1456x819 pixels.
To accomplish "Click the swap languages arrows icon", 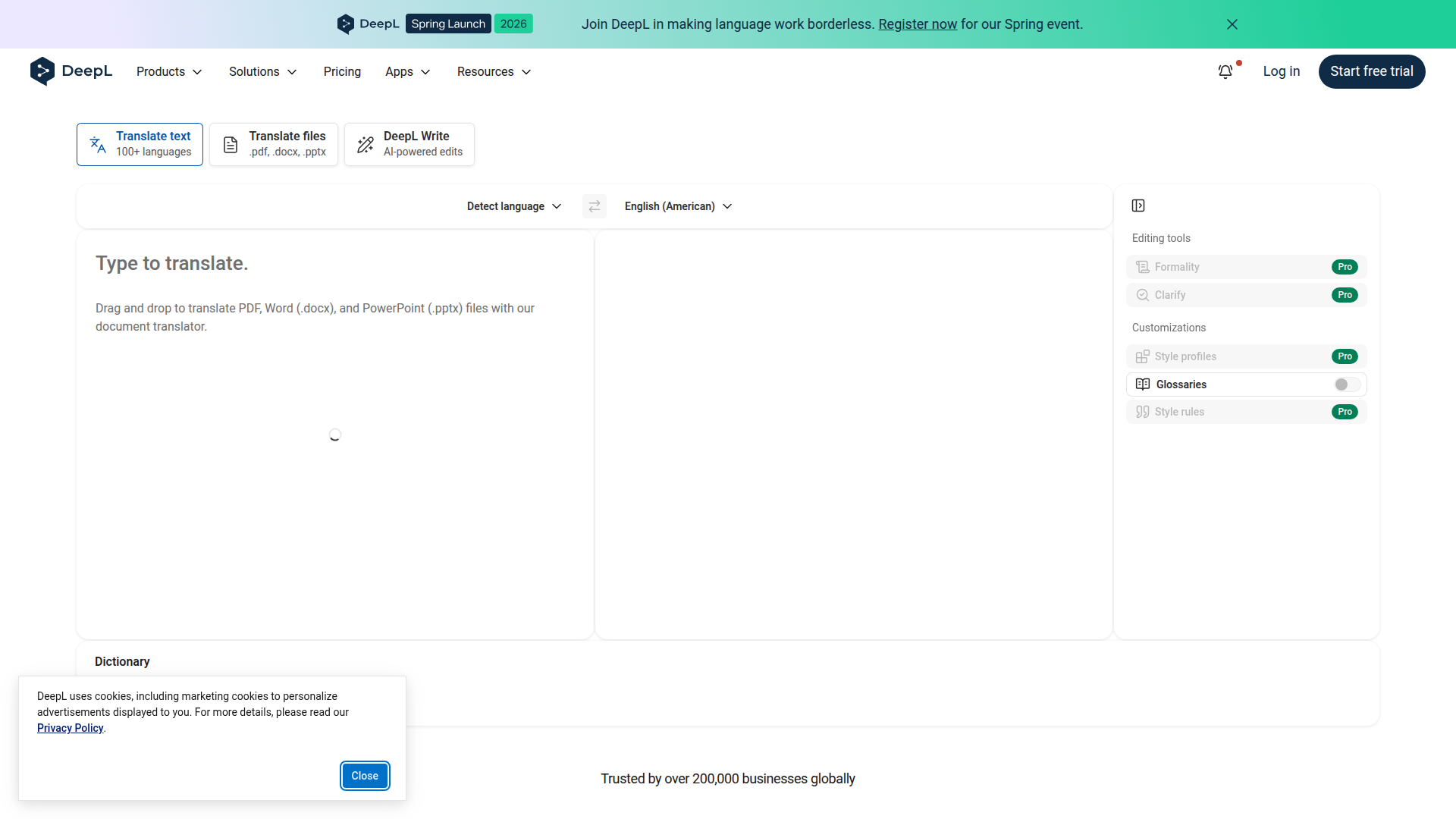I will (595, 206).
